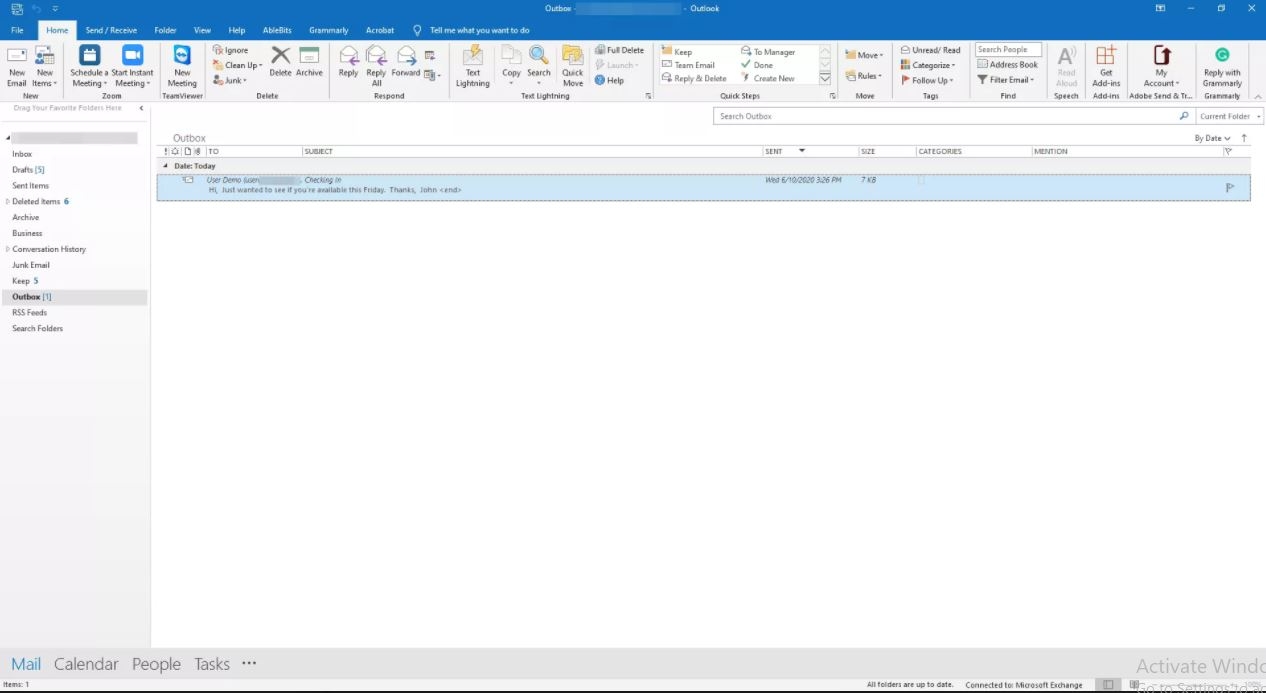Image resolution: width=1266 pixels, height=693 pixels.
Task: Forward the selected message
Action: click(x=406, y=62)
